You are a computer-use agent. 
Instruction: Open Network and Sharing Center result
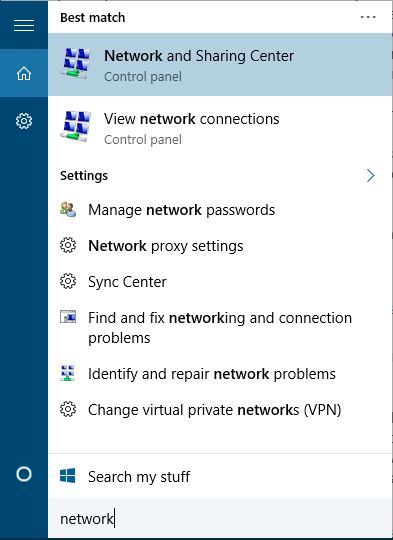pos(220,64)
